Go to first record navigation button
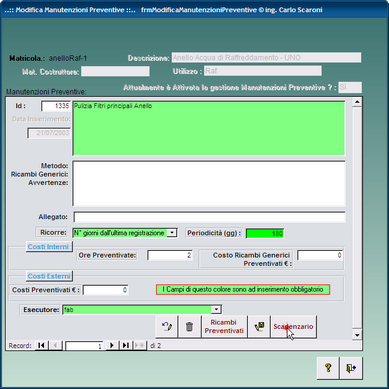Screen dimensions: 389x389 pyautogui.click(x=42, y=345)
